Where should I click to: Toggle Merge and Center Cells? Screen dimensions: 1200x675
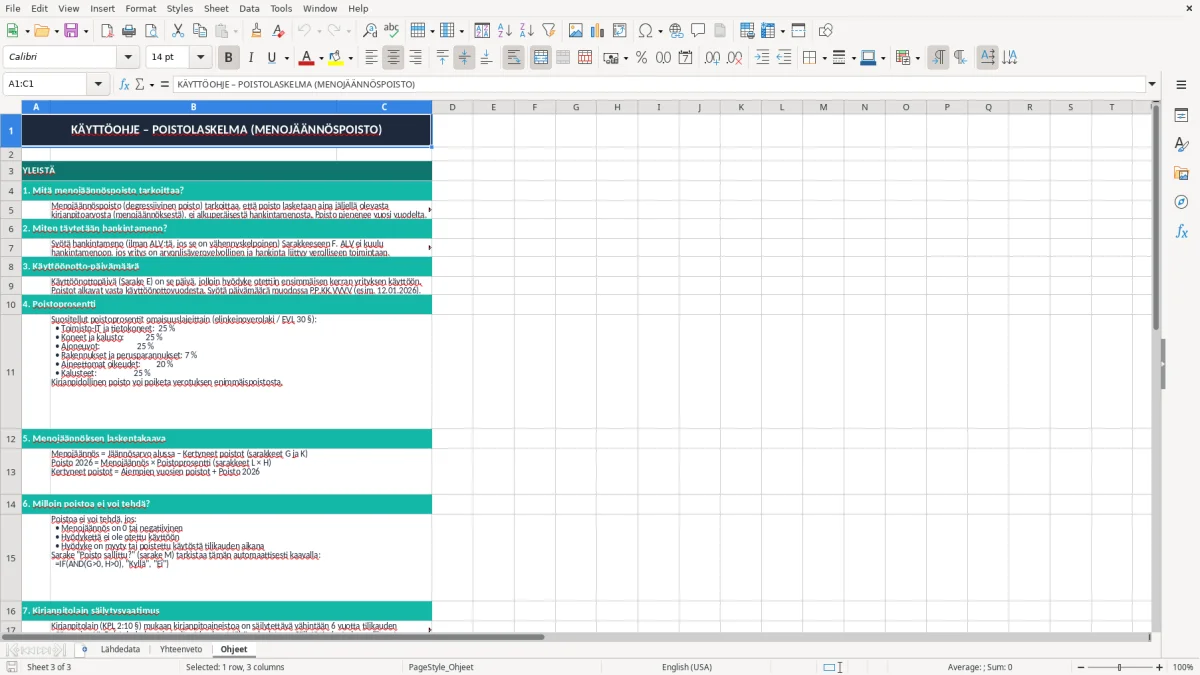click(541, 58)
